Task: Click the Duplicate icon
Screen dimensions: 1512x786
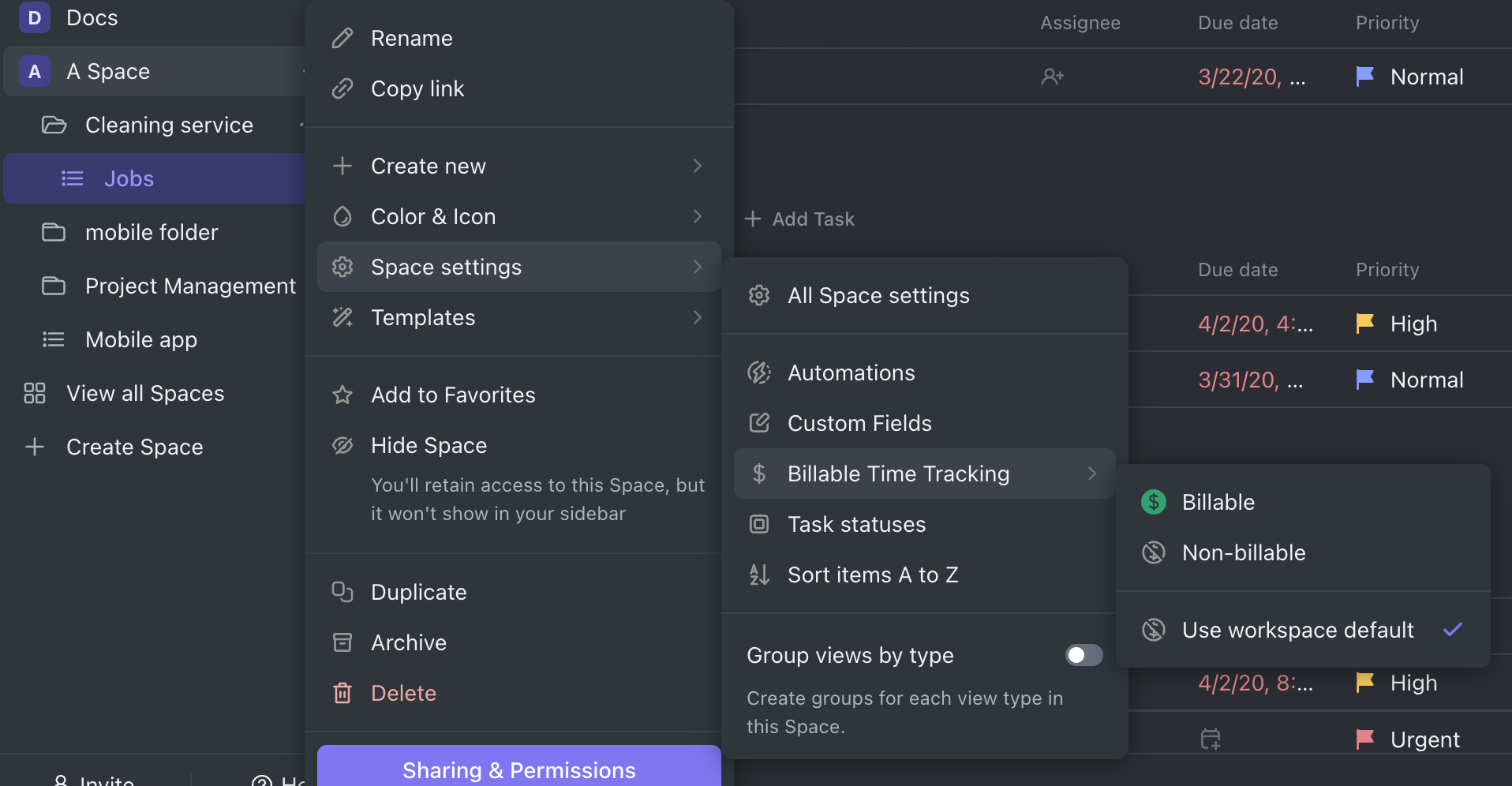Action: click(342, 592)
